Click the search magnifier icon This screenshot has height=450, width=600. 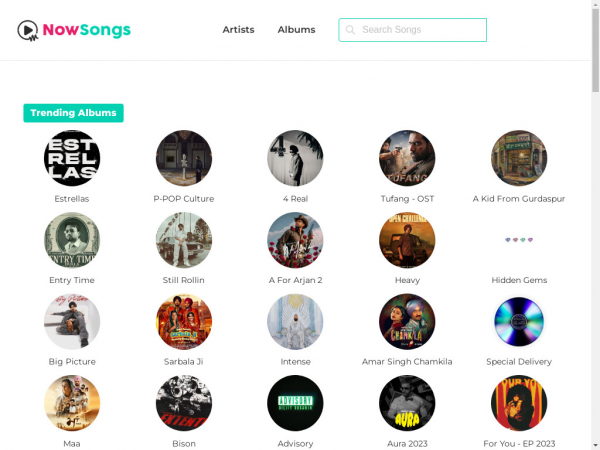tap(350, 30)
